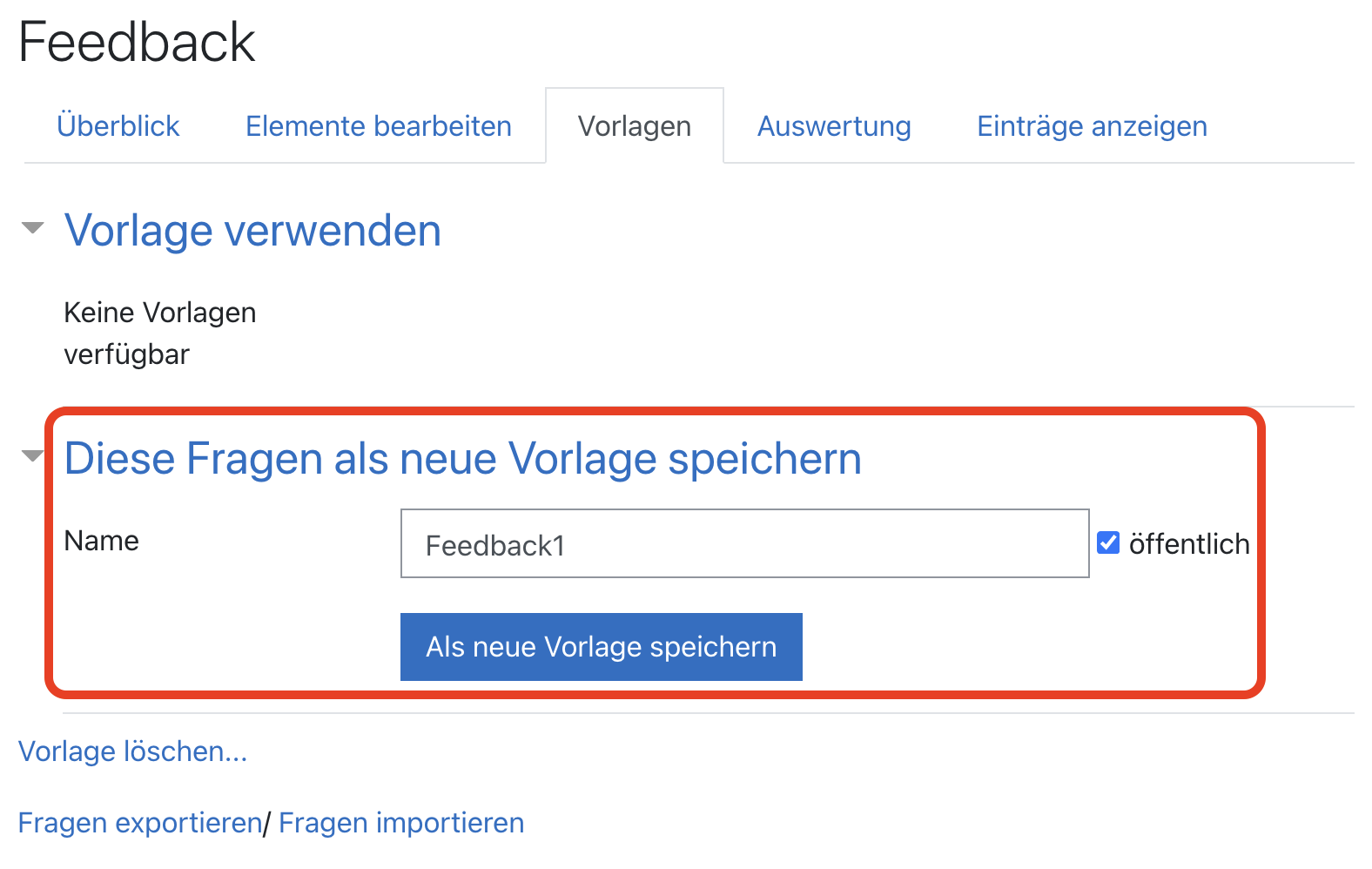Collapse triangle beside Diese Fragen als neue Vorlage

pos(33,456)
